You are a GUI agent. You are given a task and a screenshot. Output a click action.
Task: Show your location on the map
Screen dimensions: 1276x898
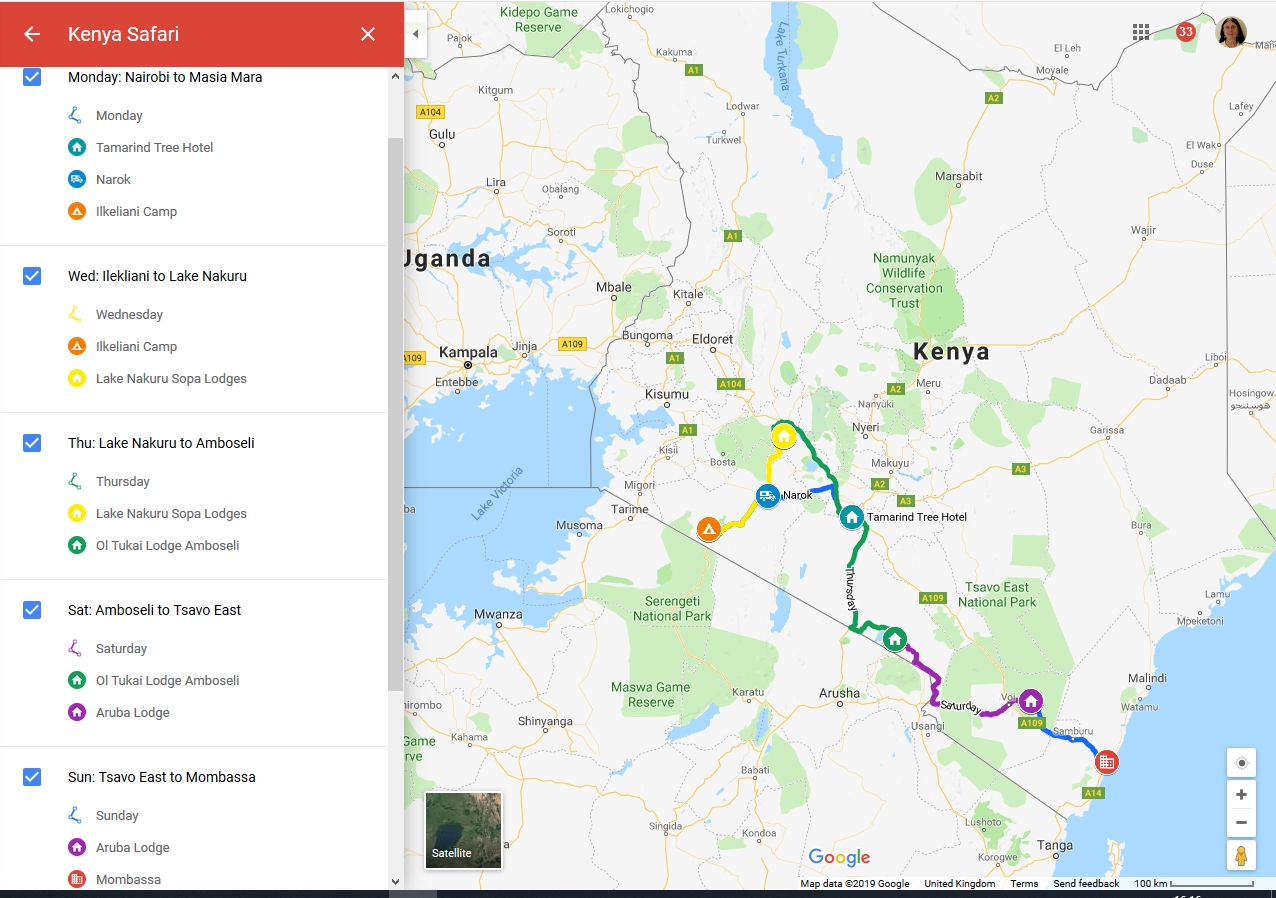coord(1241,763)
